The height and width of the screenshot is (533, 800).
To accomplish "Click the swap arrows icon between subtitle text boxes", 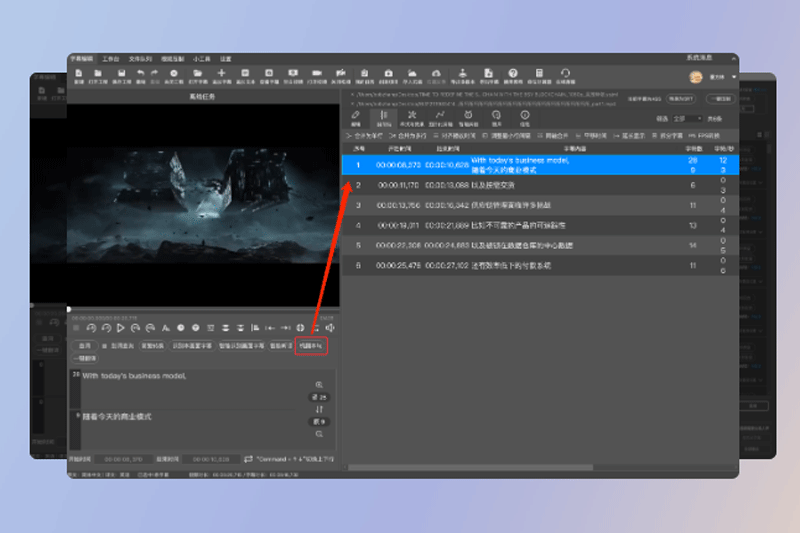I will tap(319, 409).
